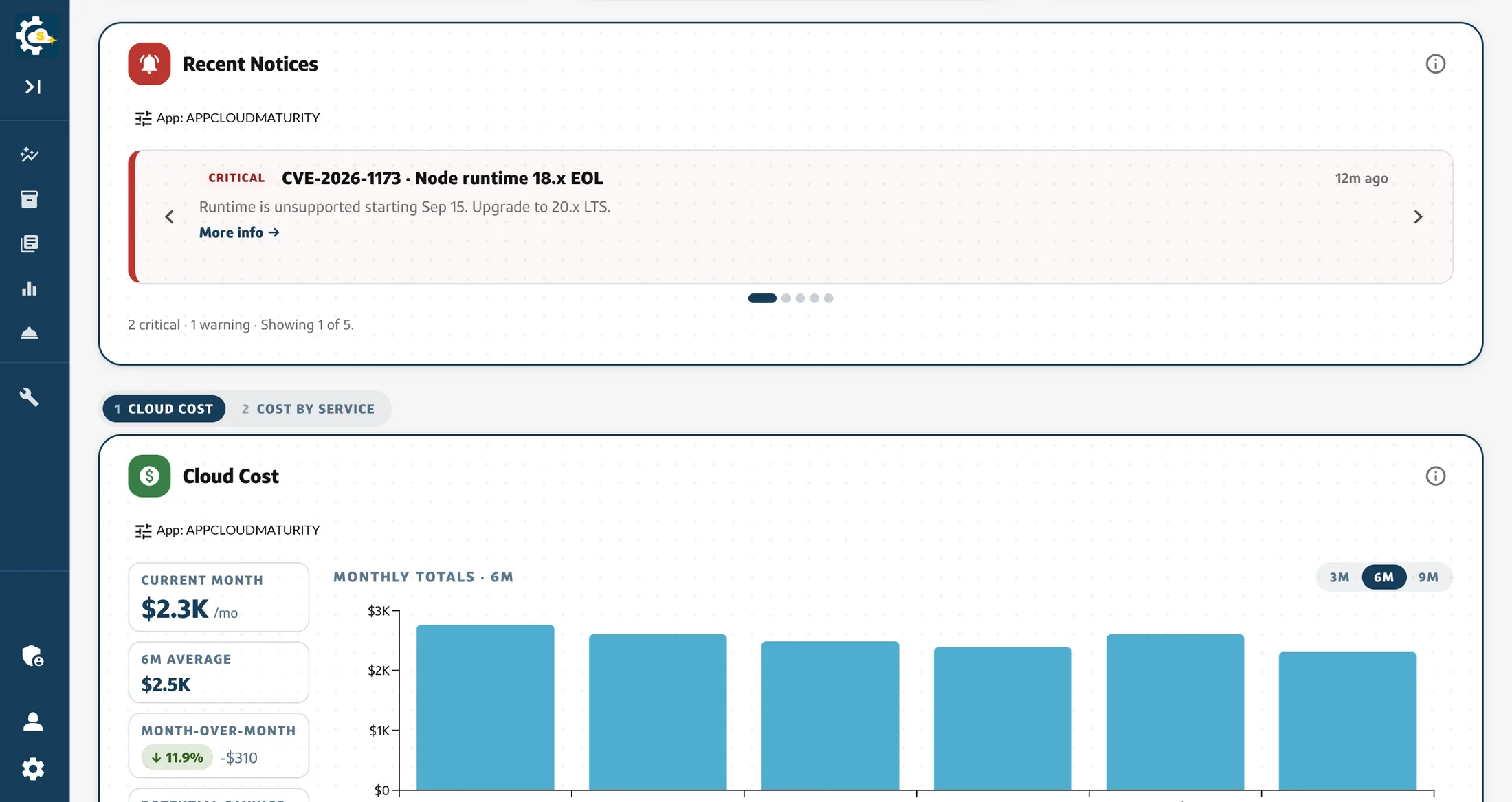Go to the next notice
This screenshot has height=802, width=1512.
pyautogui.click(x=1418, y=217)
